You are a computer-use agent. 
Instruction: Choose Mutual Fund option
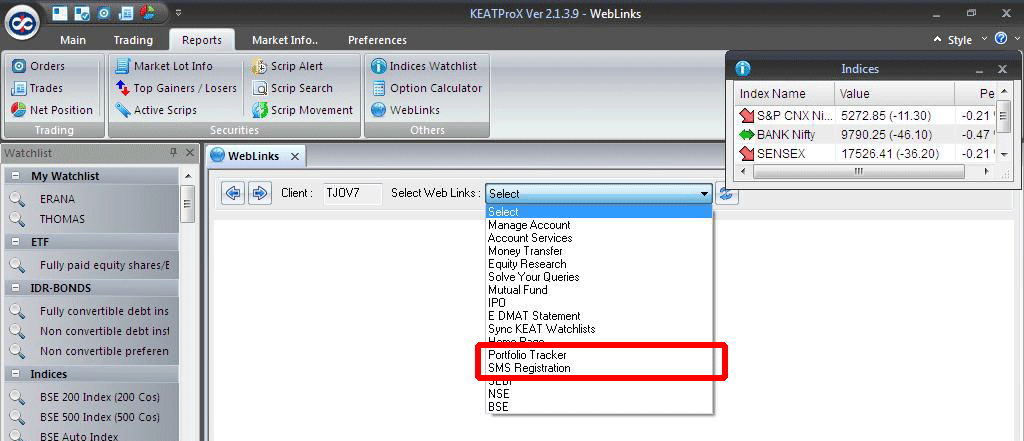[x=599, y=290]
